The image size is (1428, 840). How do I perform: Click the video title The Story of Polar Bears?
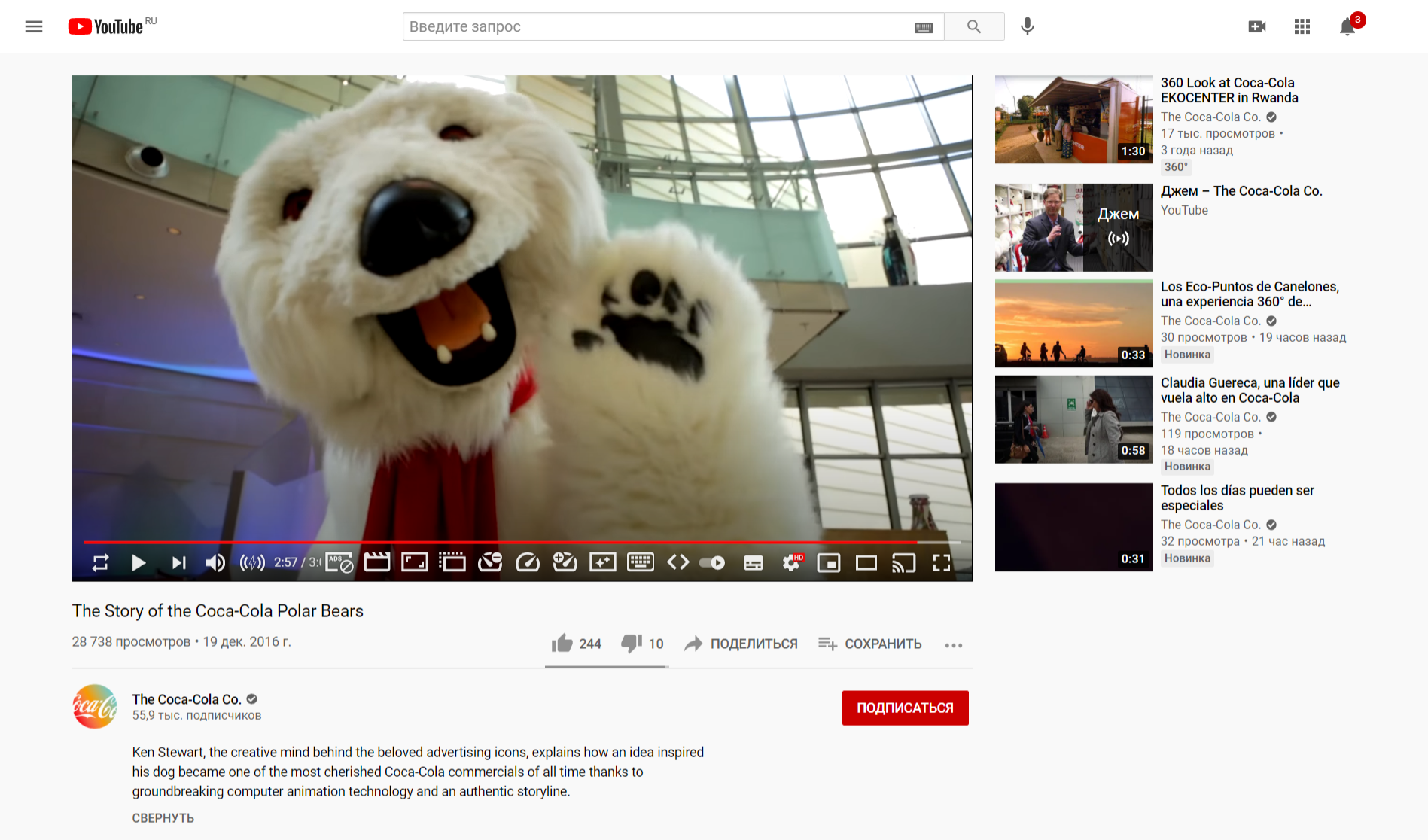[218, 611]
